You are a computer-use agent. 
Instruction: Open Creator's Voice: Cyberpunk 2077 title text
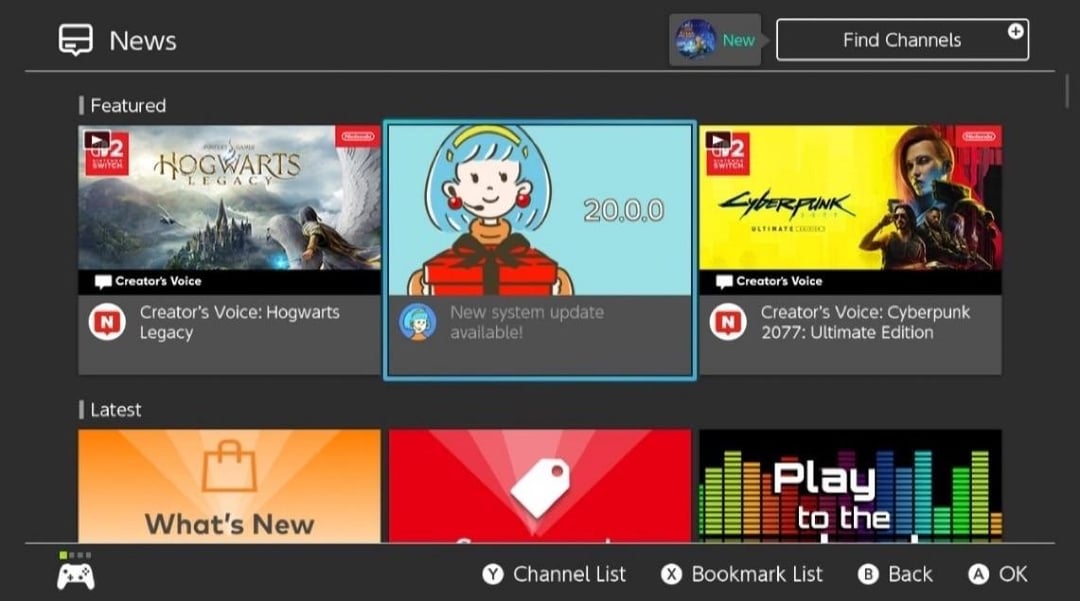pyautogui.click(x=864, y=322)
